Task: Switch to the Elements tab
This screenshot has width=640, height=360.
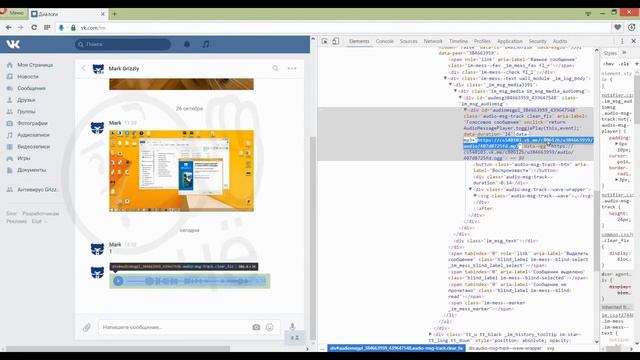Action: tap(359, 41)
